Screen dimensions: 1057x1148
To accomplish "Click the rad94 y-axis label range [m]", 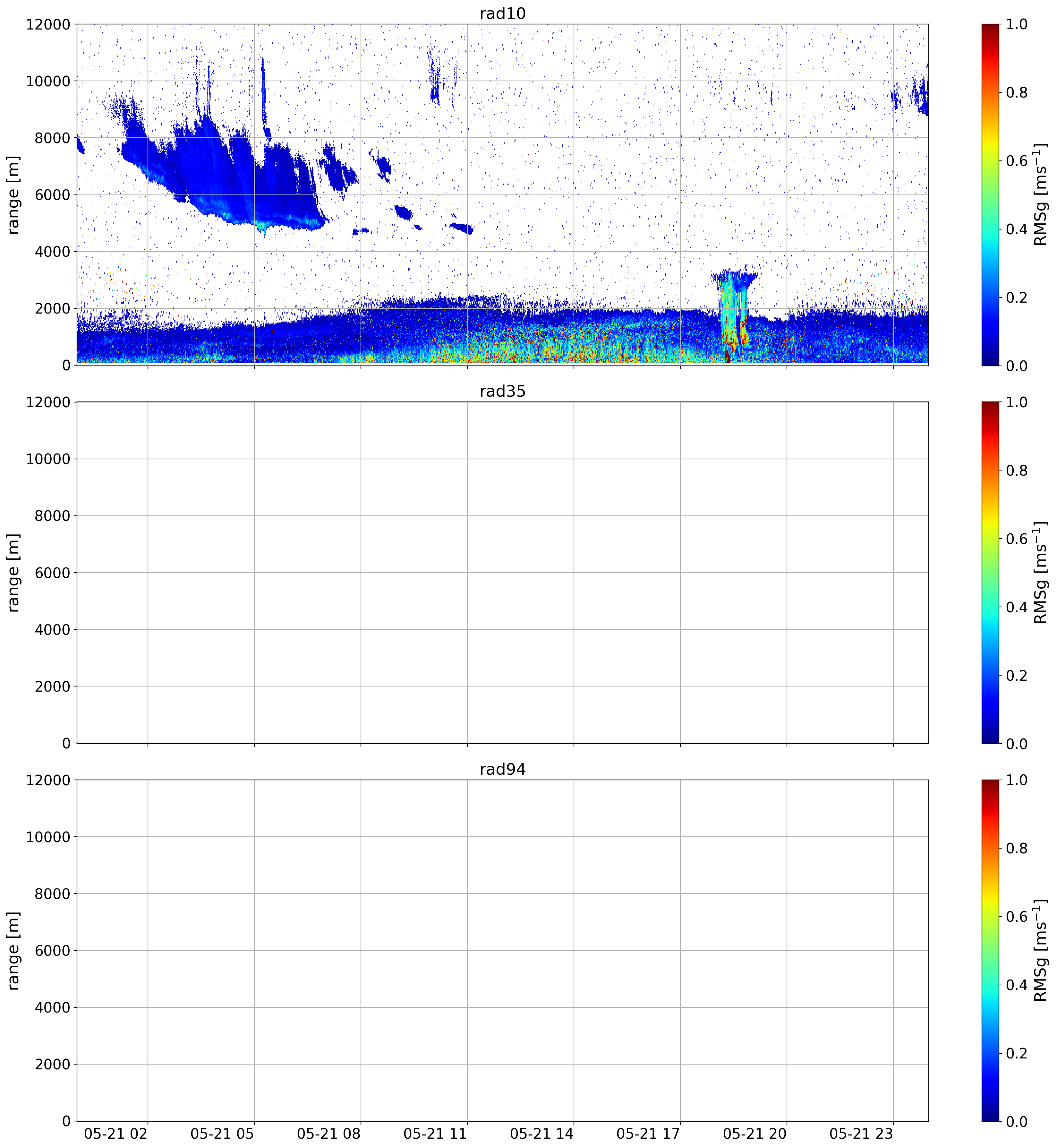I will [14, 951].
